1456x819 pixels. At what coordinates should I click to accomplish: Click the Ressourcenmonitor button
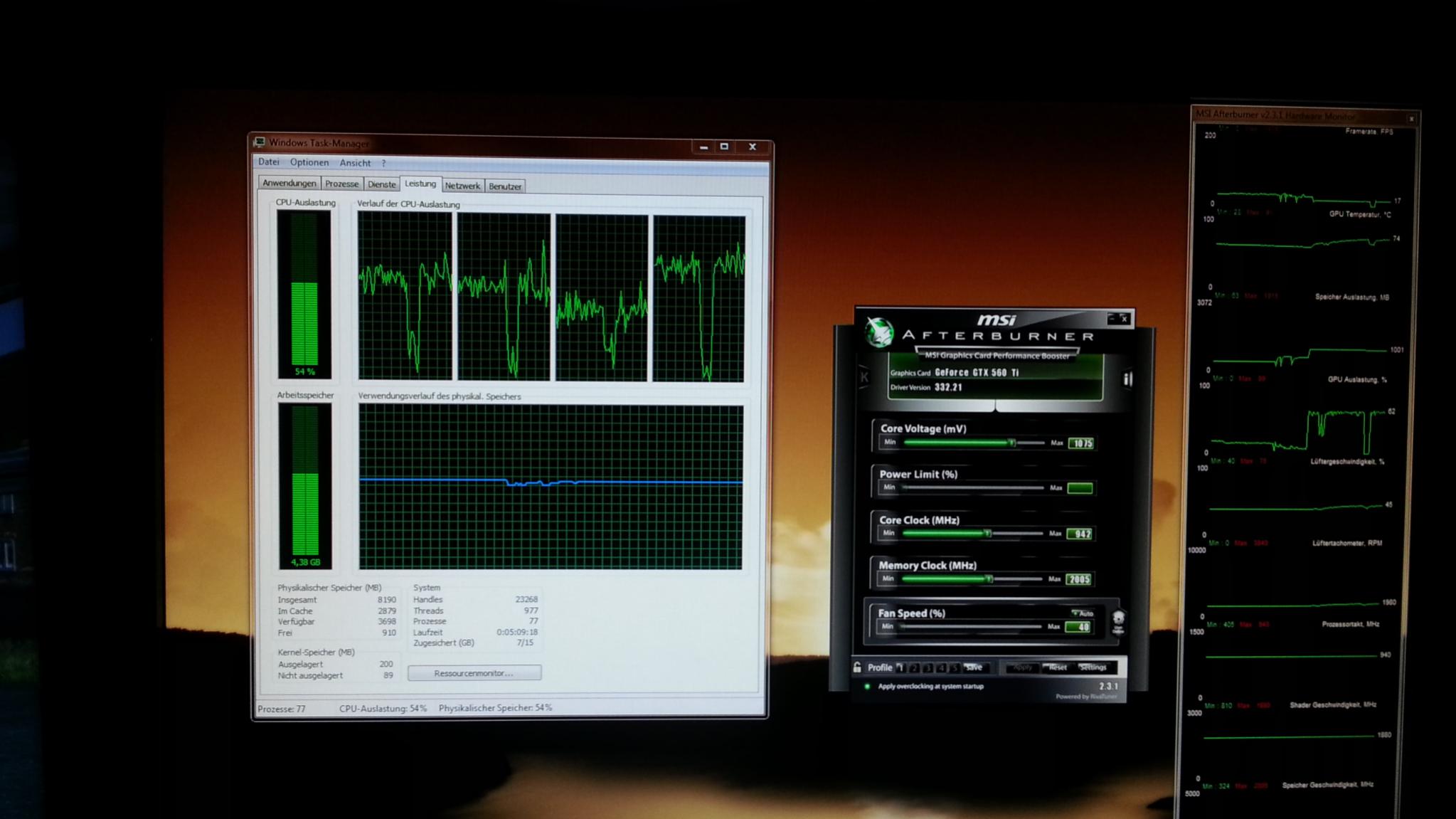click(x=474, y=673)
